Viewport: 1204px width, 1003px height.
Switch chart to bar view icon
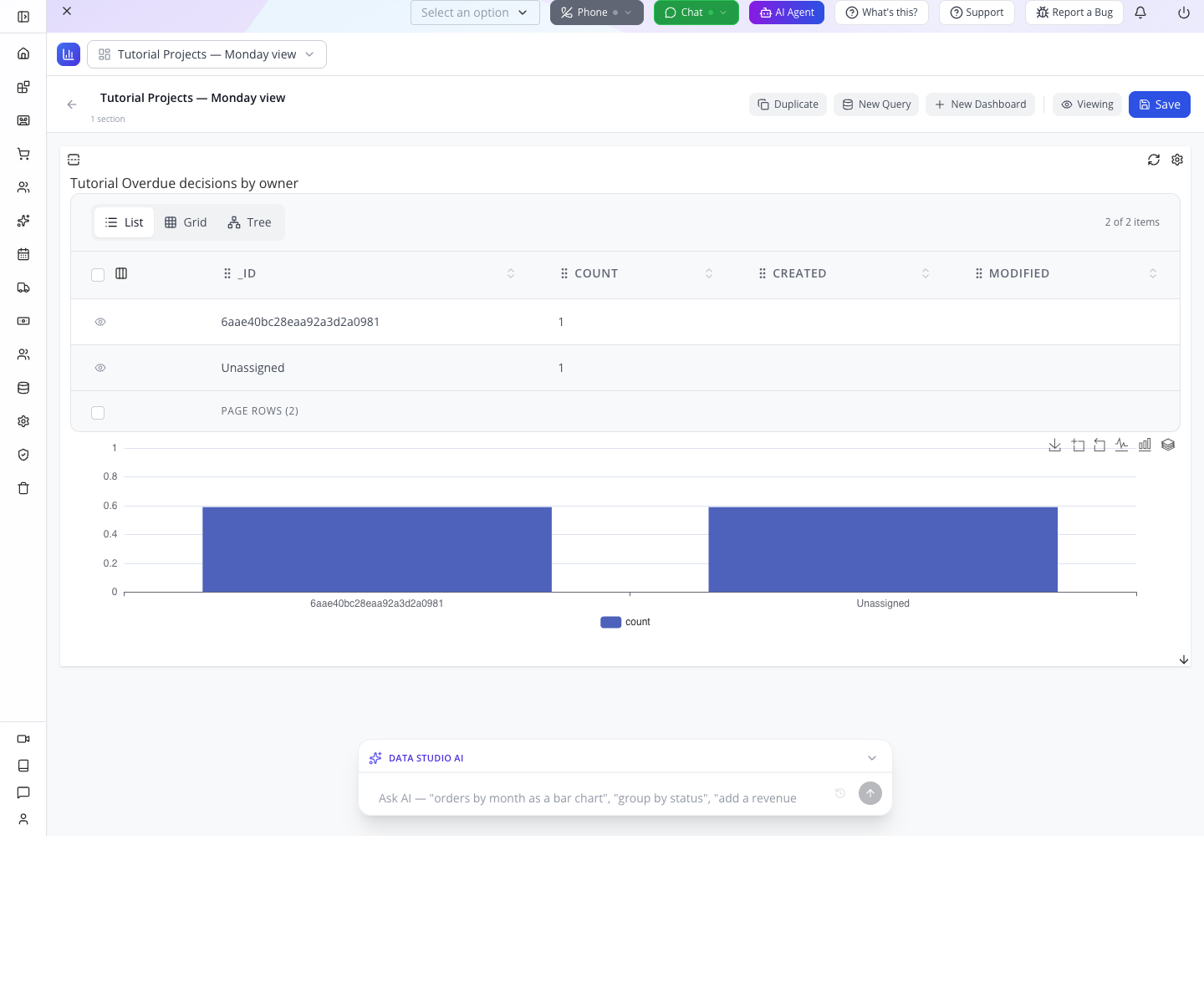pyautogui.click(x=1145, y=445)
